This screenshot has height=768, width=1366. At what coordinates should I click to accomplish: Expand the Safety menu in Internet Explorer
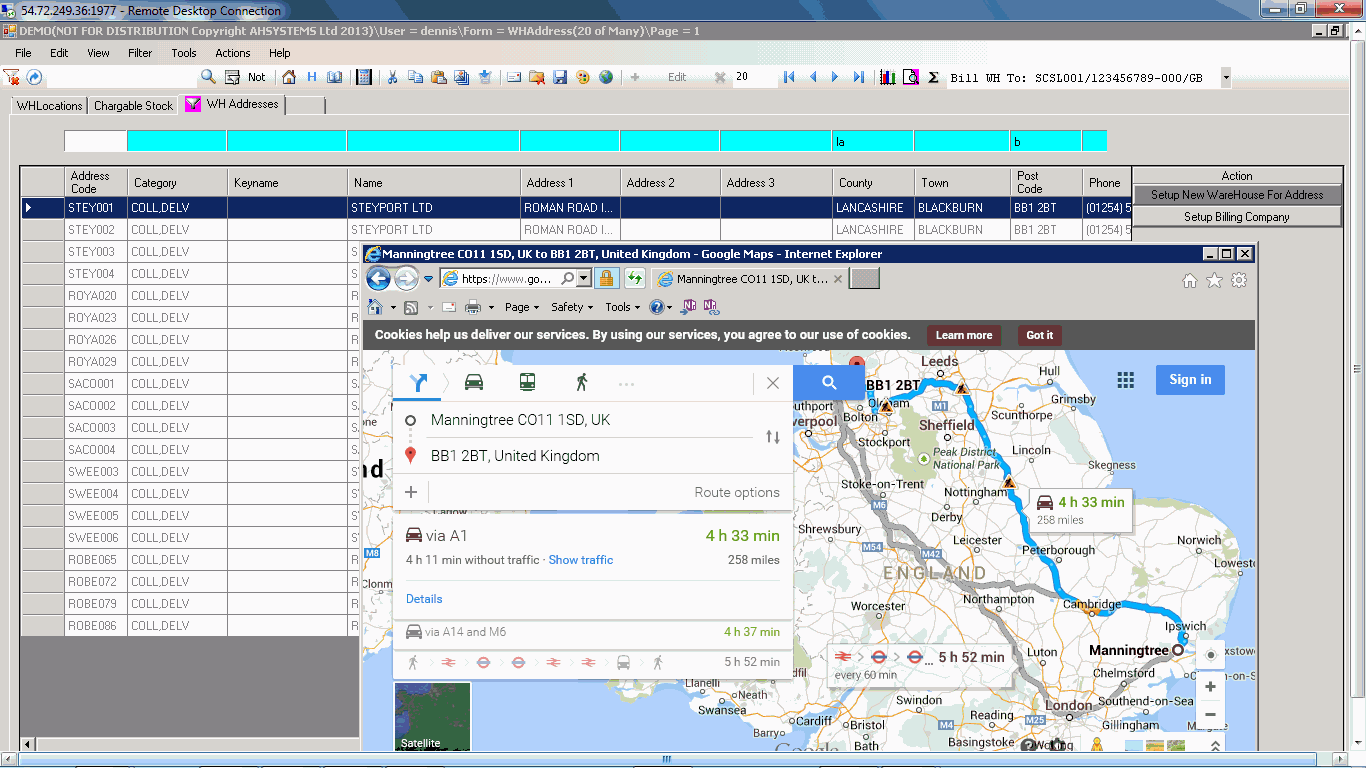tap(571, 307)
